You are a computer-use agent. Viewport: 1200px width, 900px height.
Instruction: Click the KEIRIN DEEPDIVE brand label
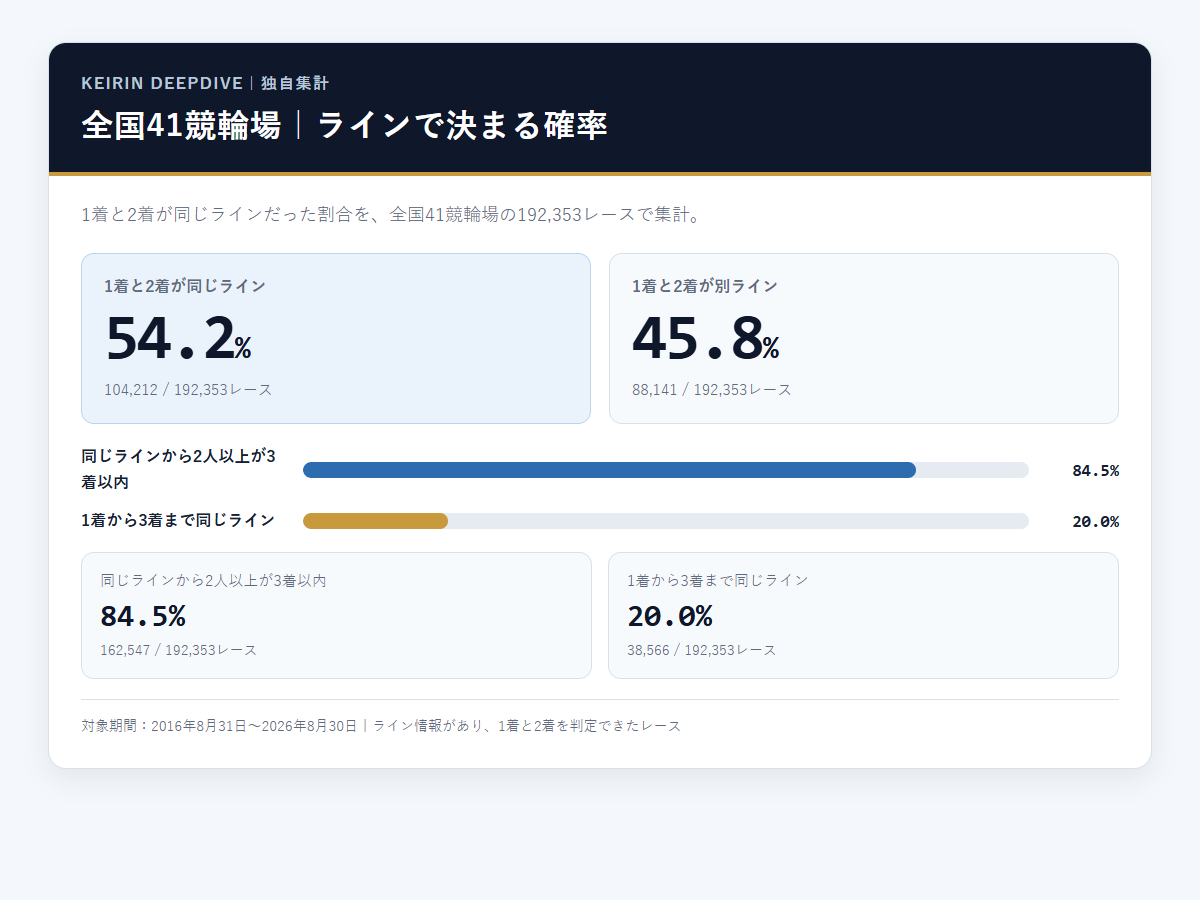(x=162, y=83)
